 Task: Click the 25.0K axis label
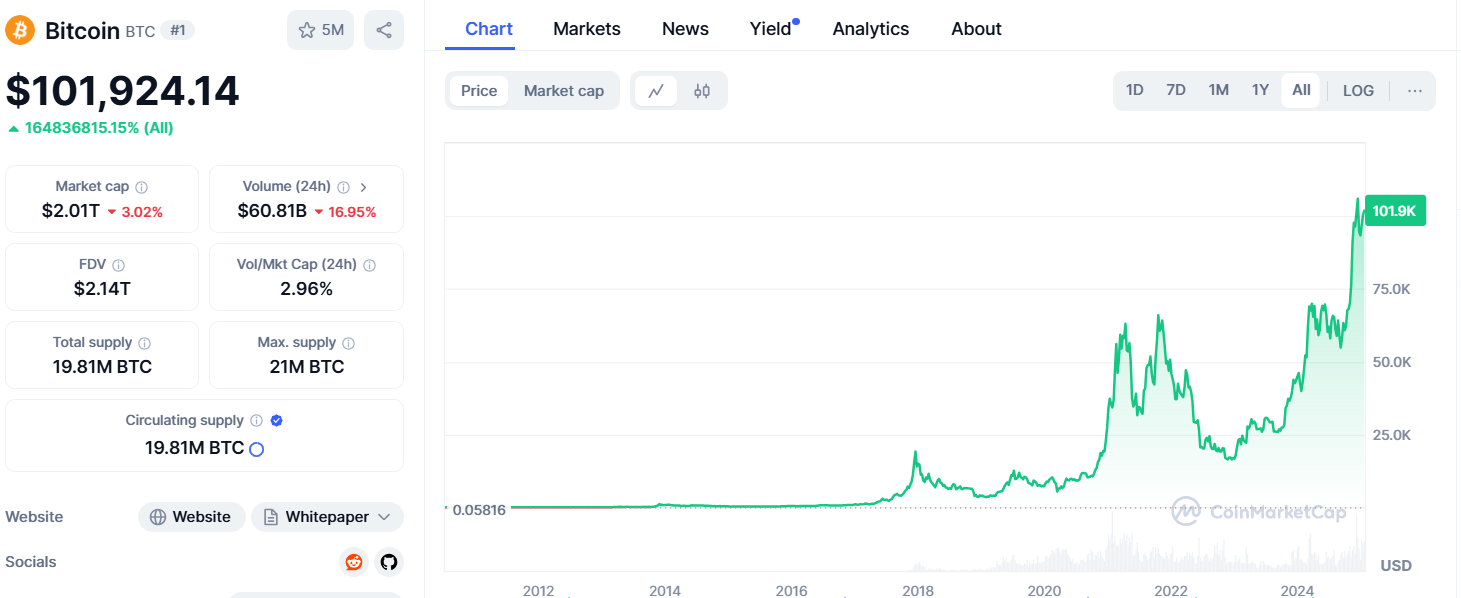(1391, 435)
